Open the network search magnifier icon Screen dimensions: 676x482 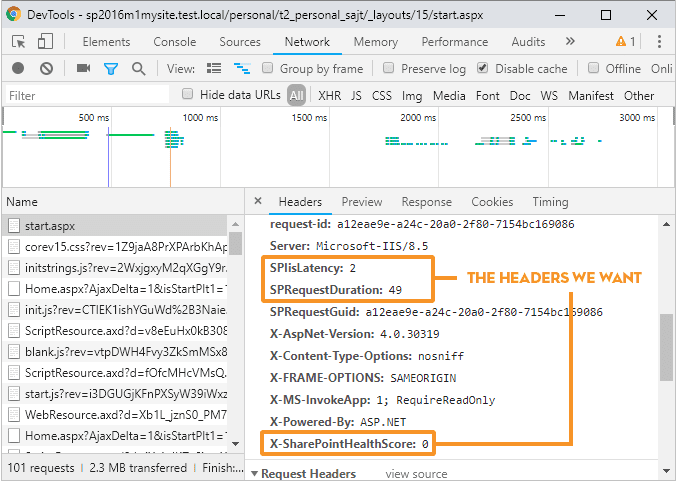[x=138, y=69]
